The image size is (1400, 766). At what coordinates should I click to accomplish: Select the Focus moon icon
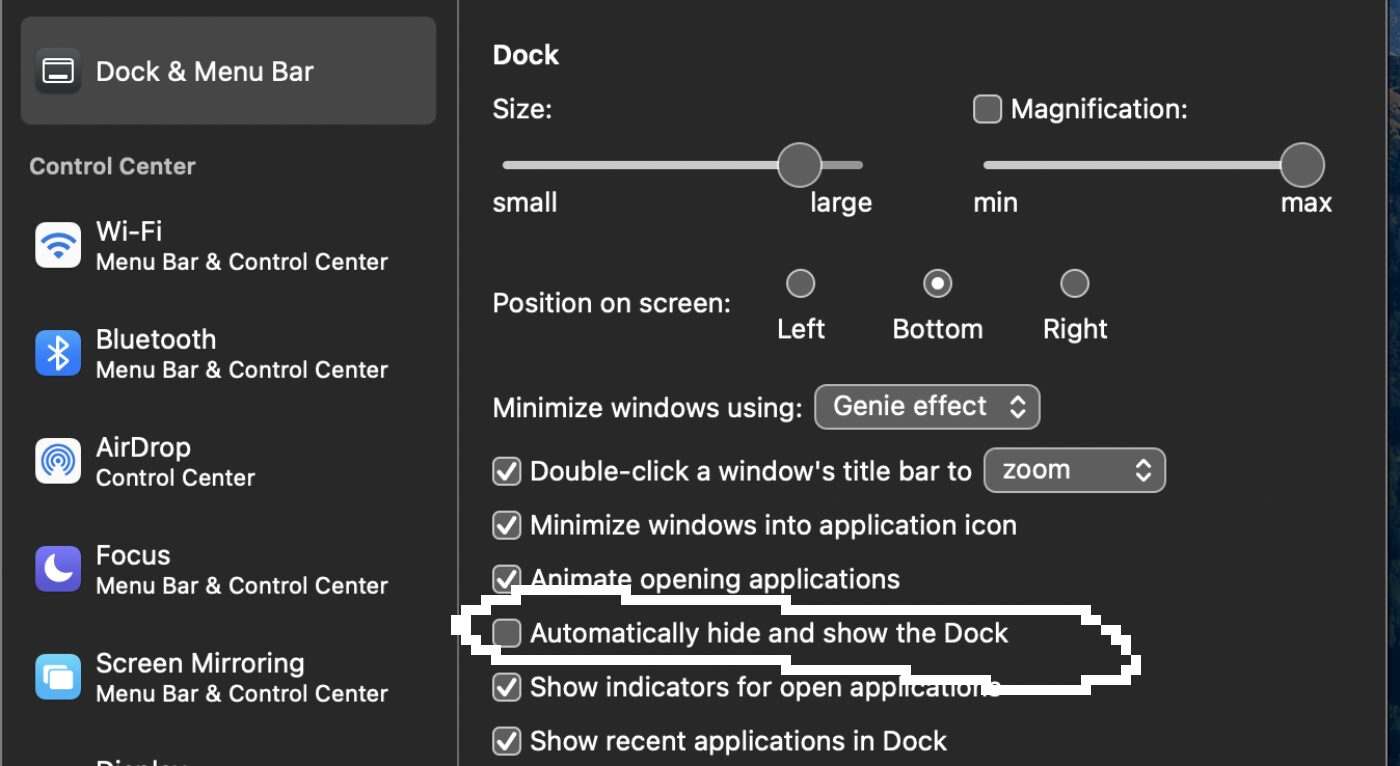pos(58,569)
